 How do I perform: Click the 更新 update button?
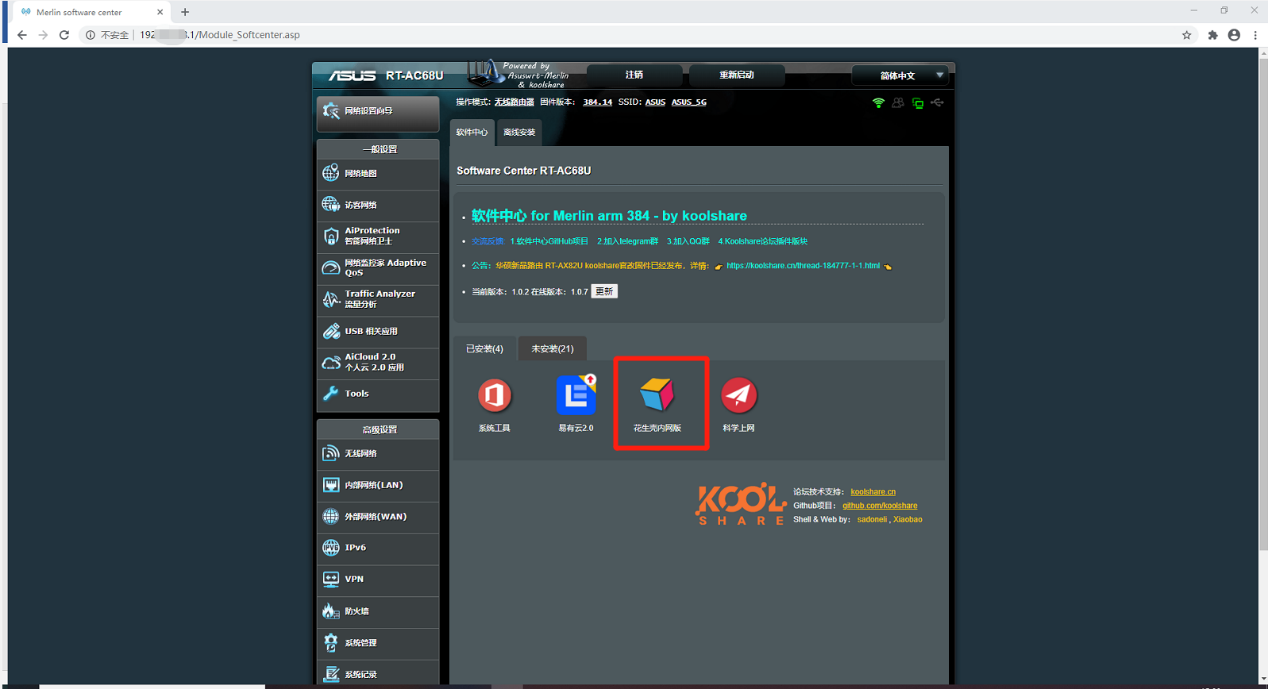604,291
